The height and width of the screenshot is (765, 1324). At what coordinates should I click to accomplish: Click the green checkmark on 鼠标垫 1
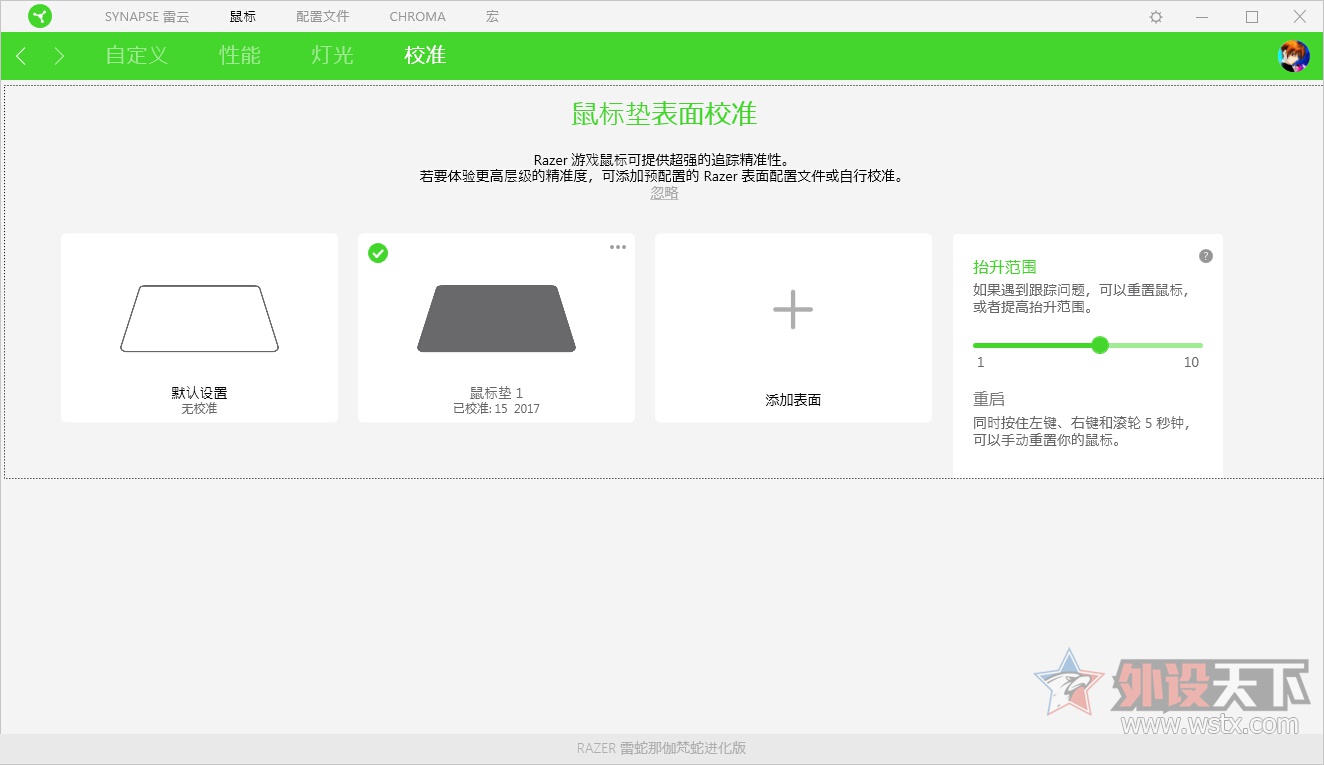click(378, 253)
